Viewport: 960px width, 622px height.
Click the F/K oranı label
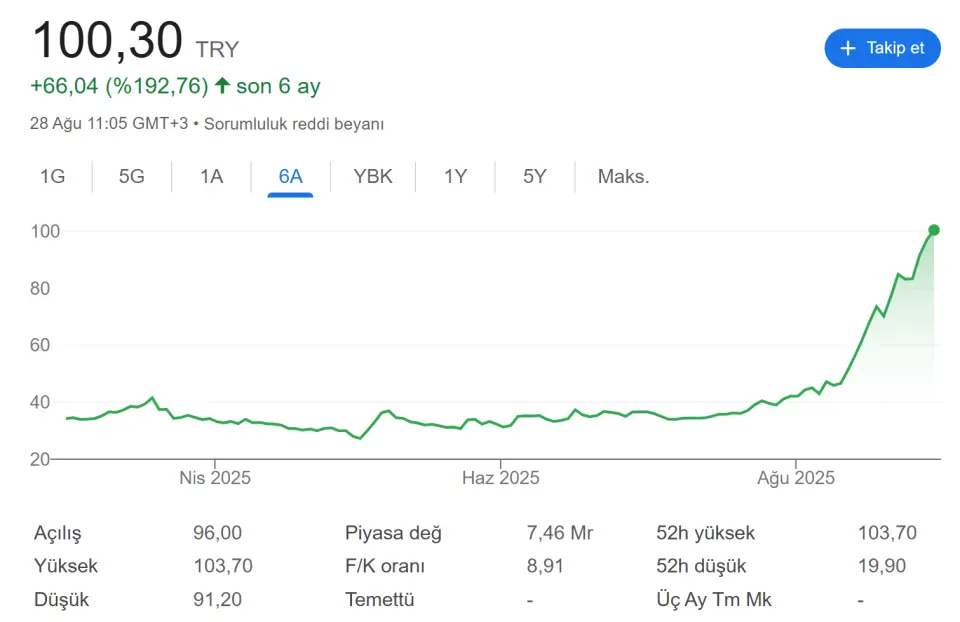click(384, 566)
